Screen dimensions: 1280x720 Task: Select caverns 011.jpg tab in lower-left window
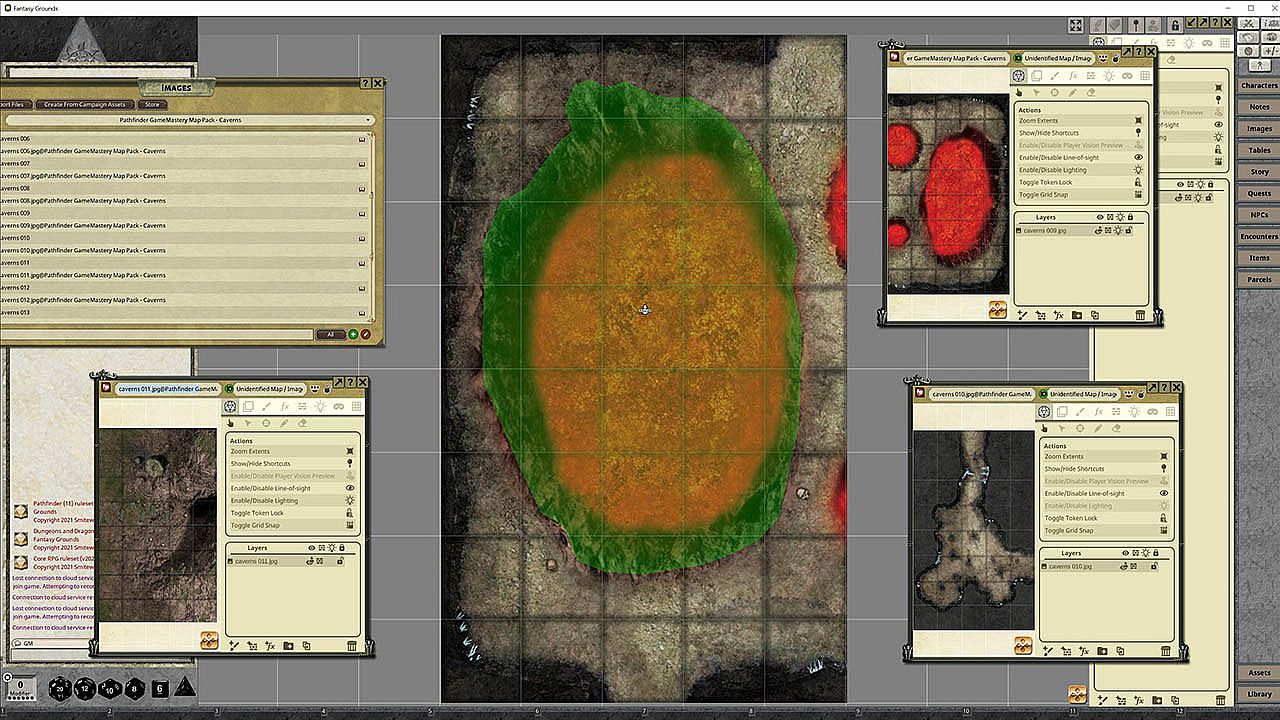167,388
